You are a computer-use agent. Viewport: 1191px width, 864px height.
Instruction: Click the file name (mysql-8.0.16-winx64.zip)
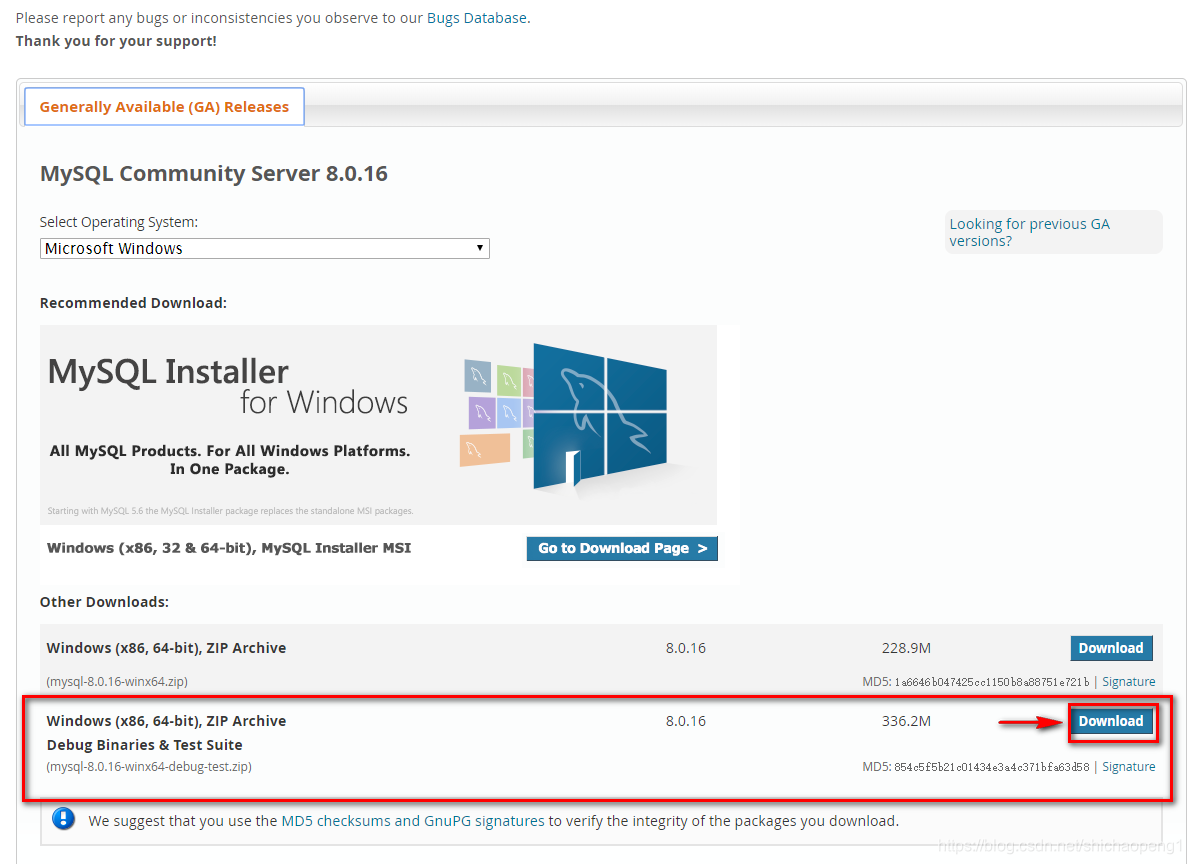117,682
